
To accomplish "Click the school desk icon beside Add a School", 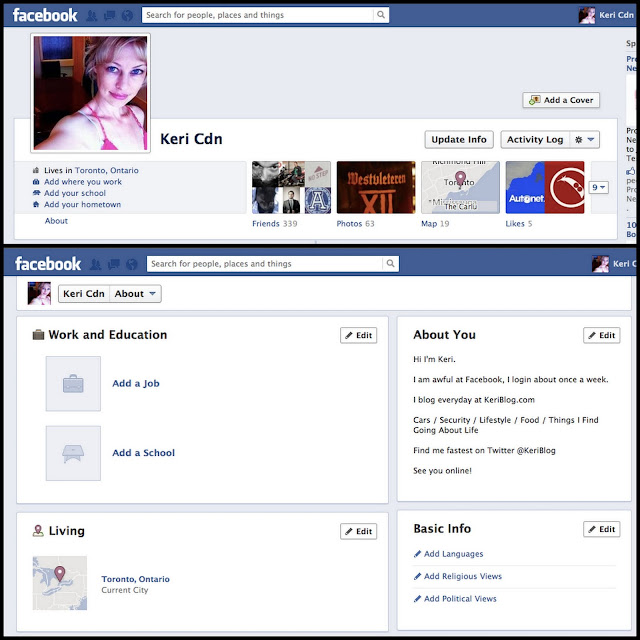I will (x=73, y=453).
